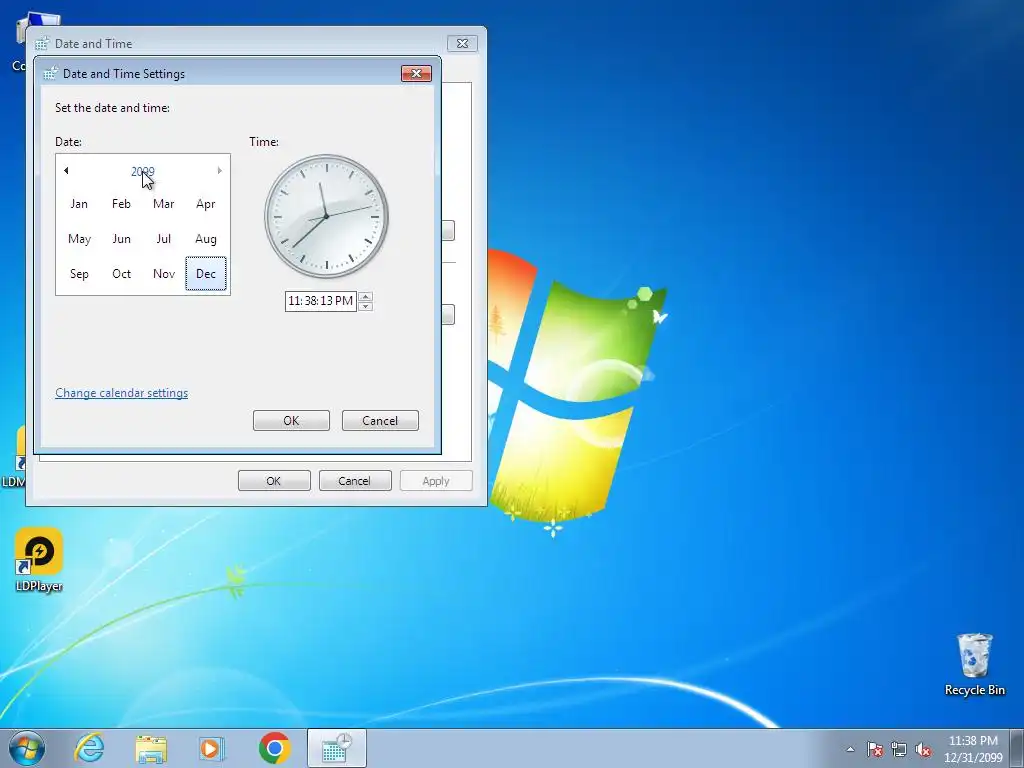Screen dimensions: 1024x768
Task: Select May in the month grid
Action: pos(79,239)
